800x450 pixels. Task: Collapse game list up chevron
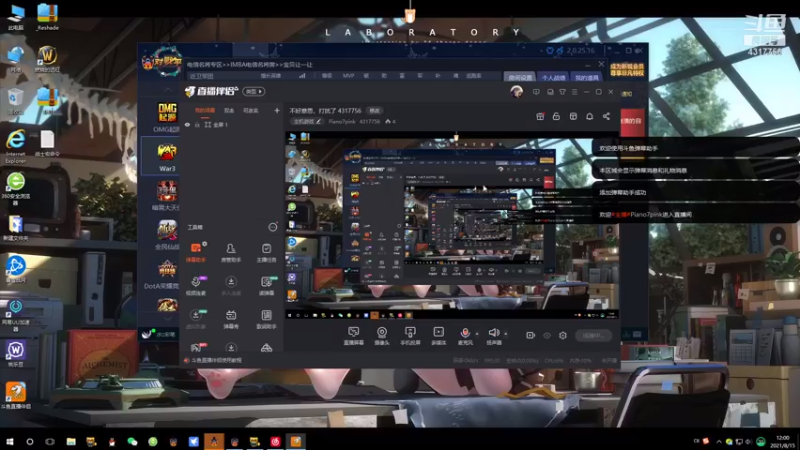(168, 90)
